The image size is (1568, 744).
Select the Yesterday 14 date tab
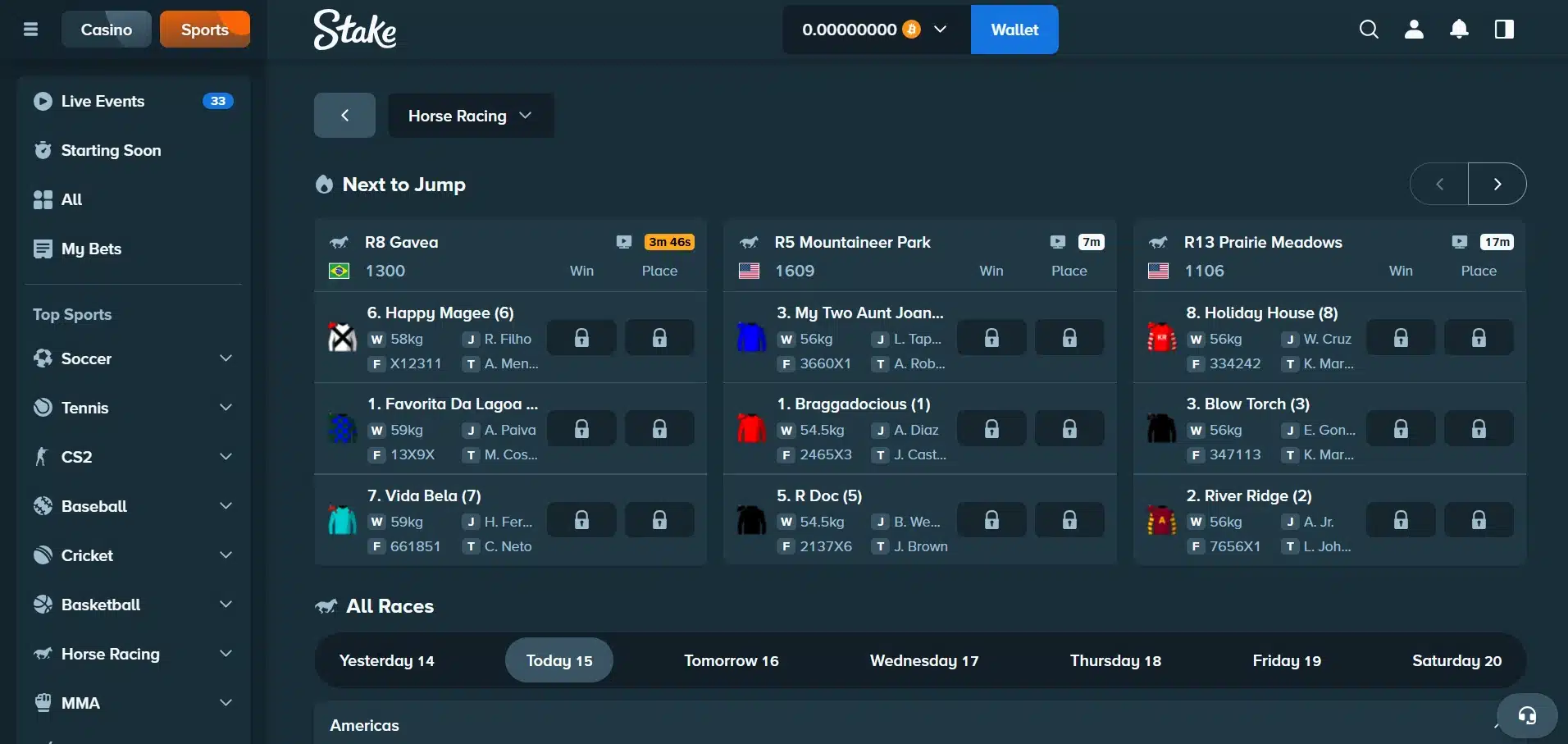coord(387,660)
